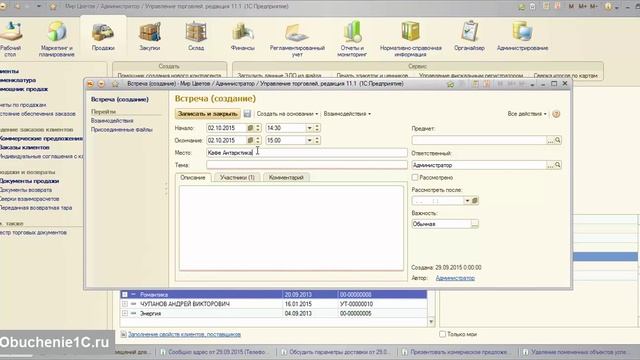Click the list scrollbar down arrow
The height and width of the screenshot is (360, 640).
431,322
